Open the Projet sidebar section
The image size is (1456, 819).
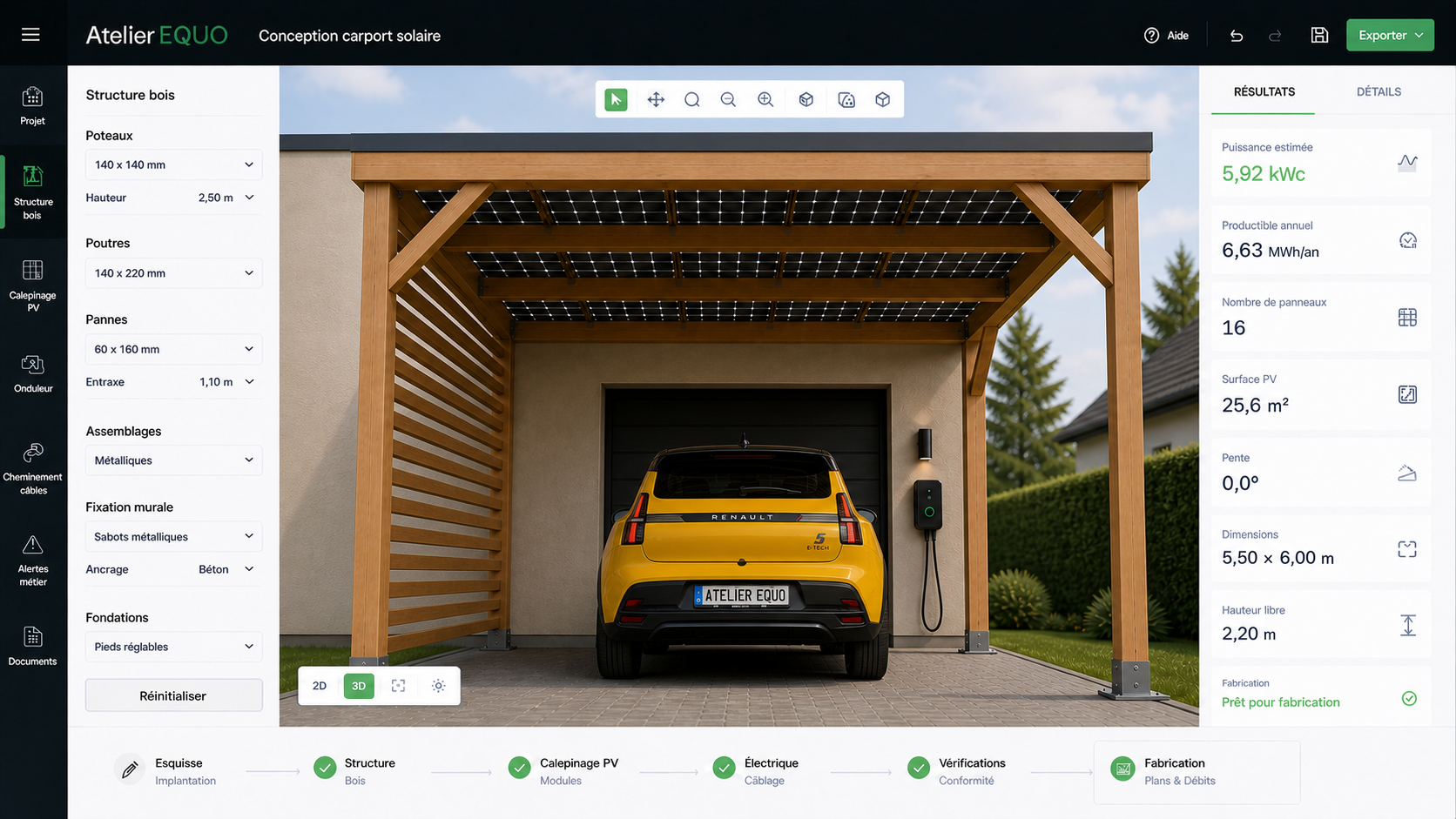(x=33, y=106)
